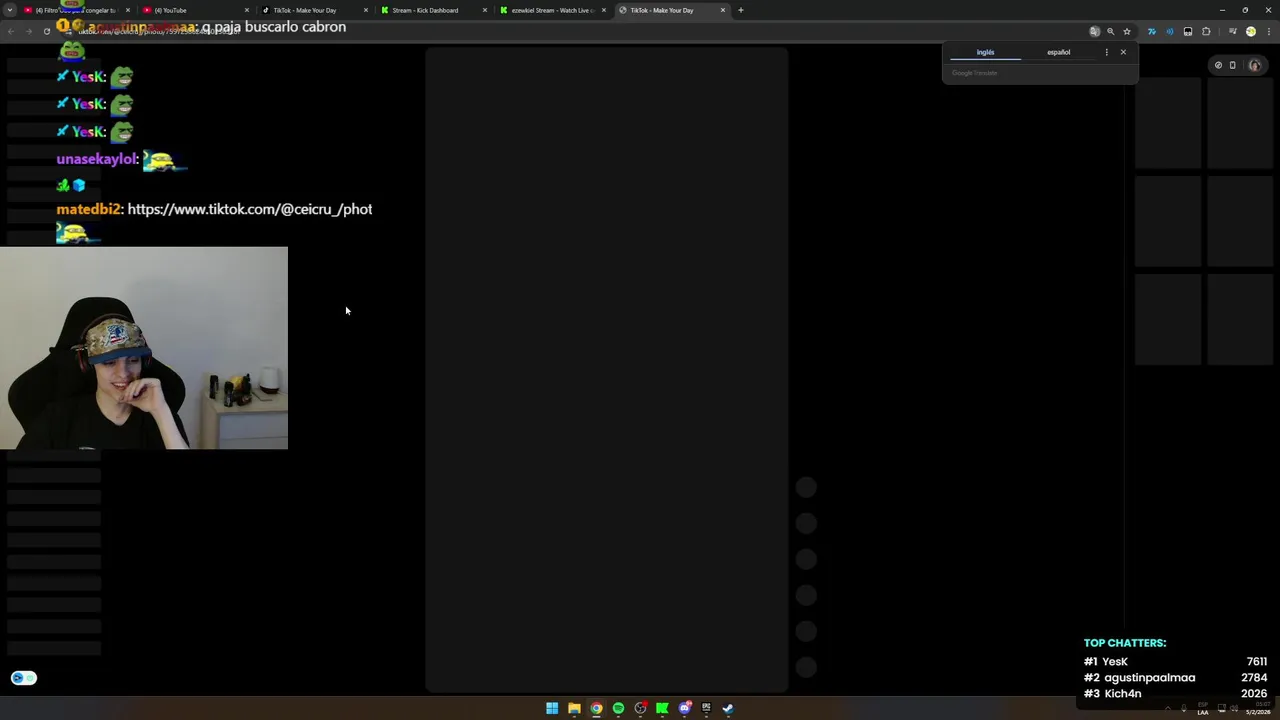The height and width of the screenshot is (720, 1280).
Task: Open the Chrome three-dot menu
Action: tap(1267, 31)
